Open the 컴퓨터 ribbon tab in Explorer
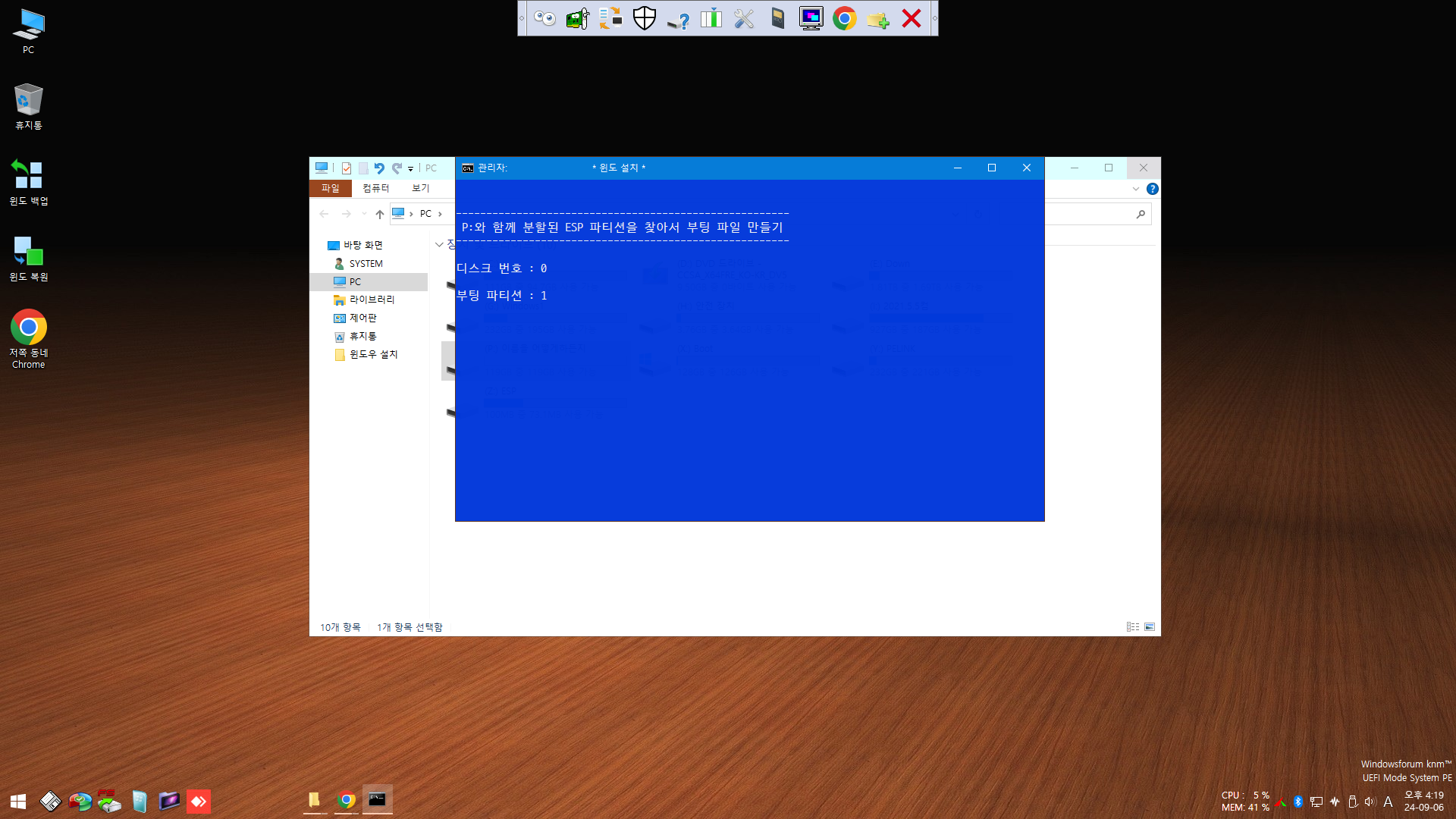 point(375,188)
